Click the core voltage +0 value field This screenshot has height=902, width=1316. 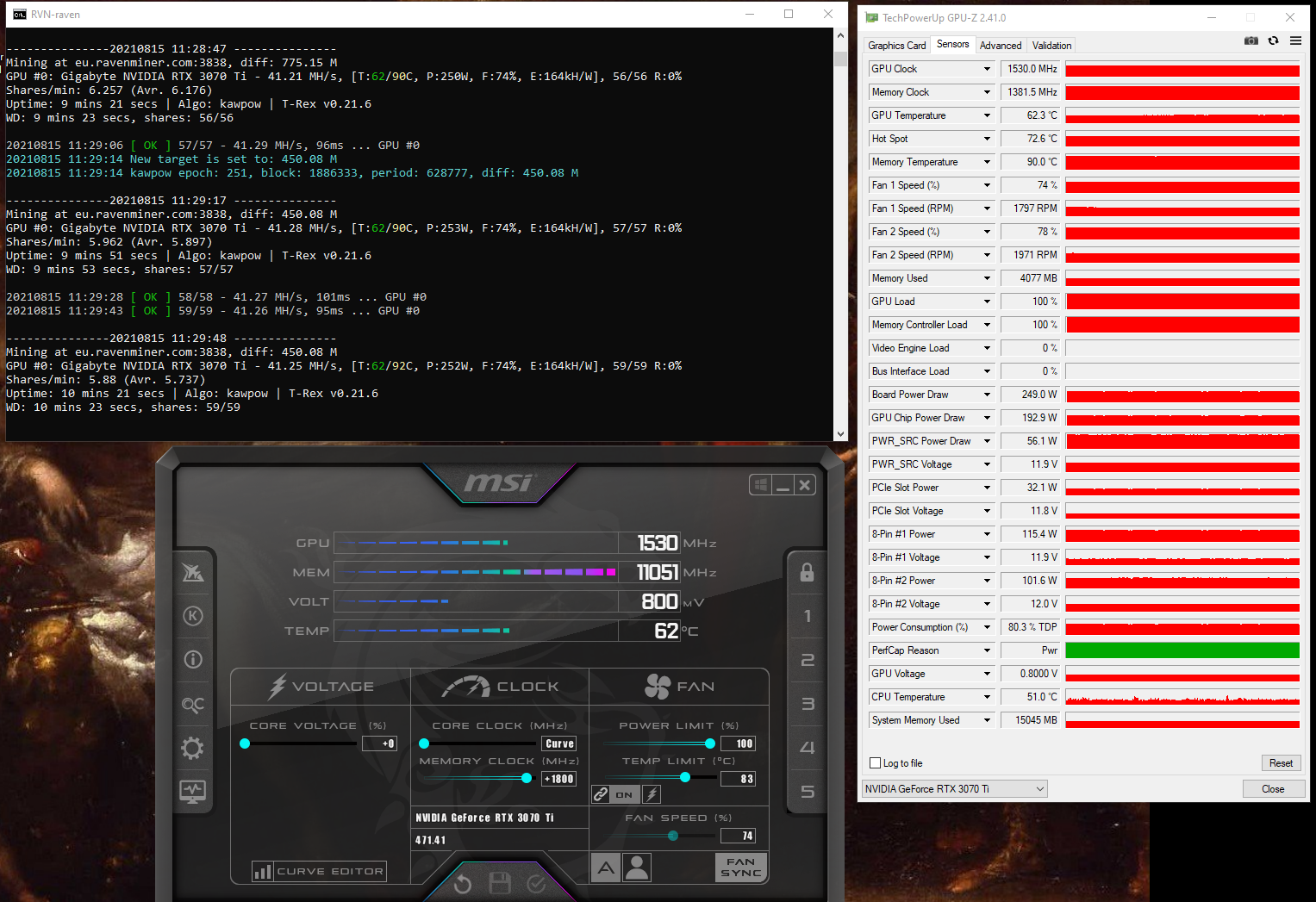pos(380,743)
